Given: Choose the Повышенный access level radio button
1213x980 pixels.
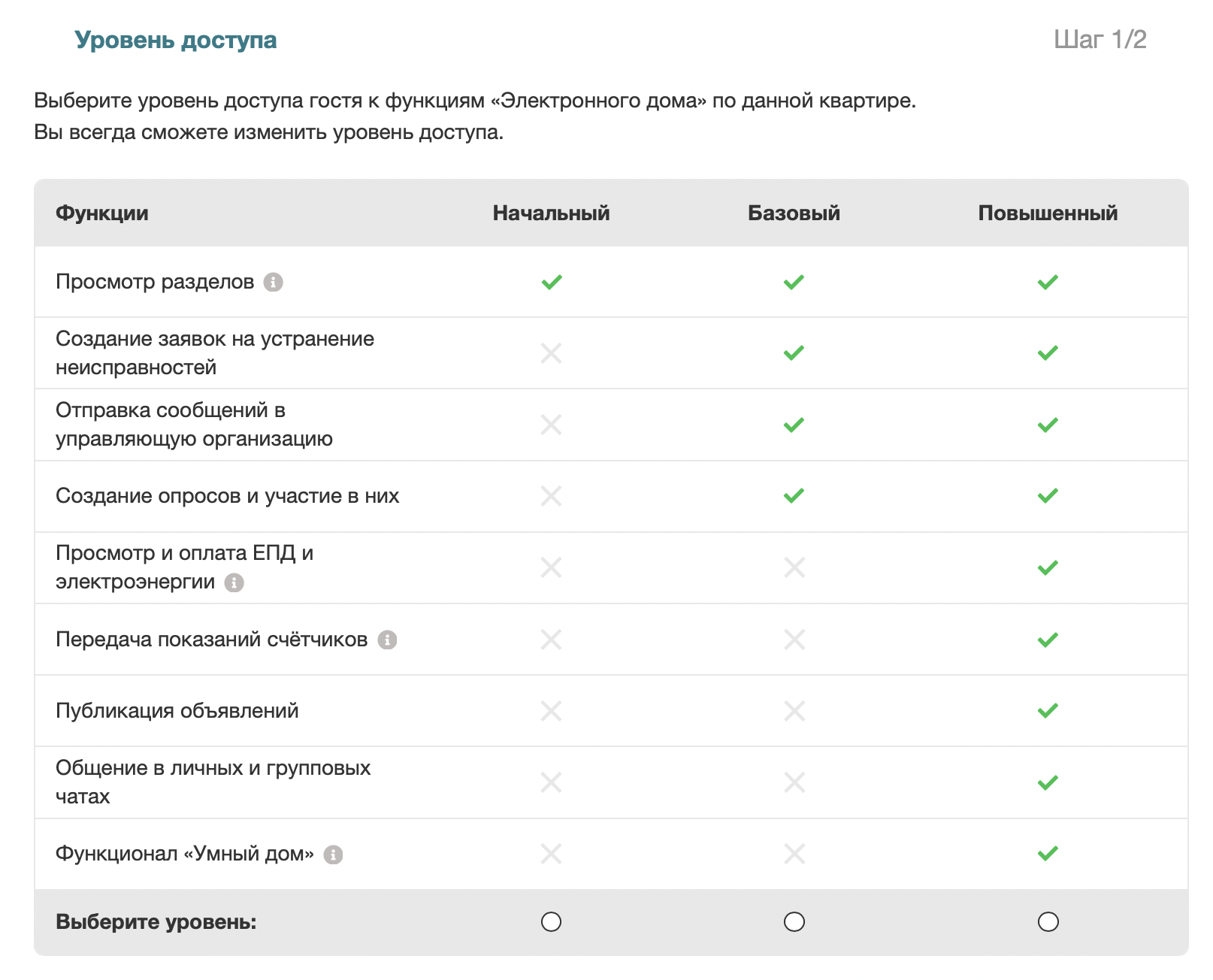Looking at the screenshot, I should coord(1048,921).
